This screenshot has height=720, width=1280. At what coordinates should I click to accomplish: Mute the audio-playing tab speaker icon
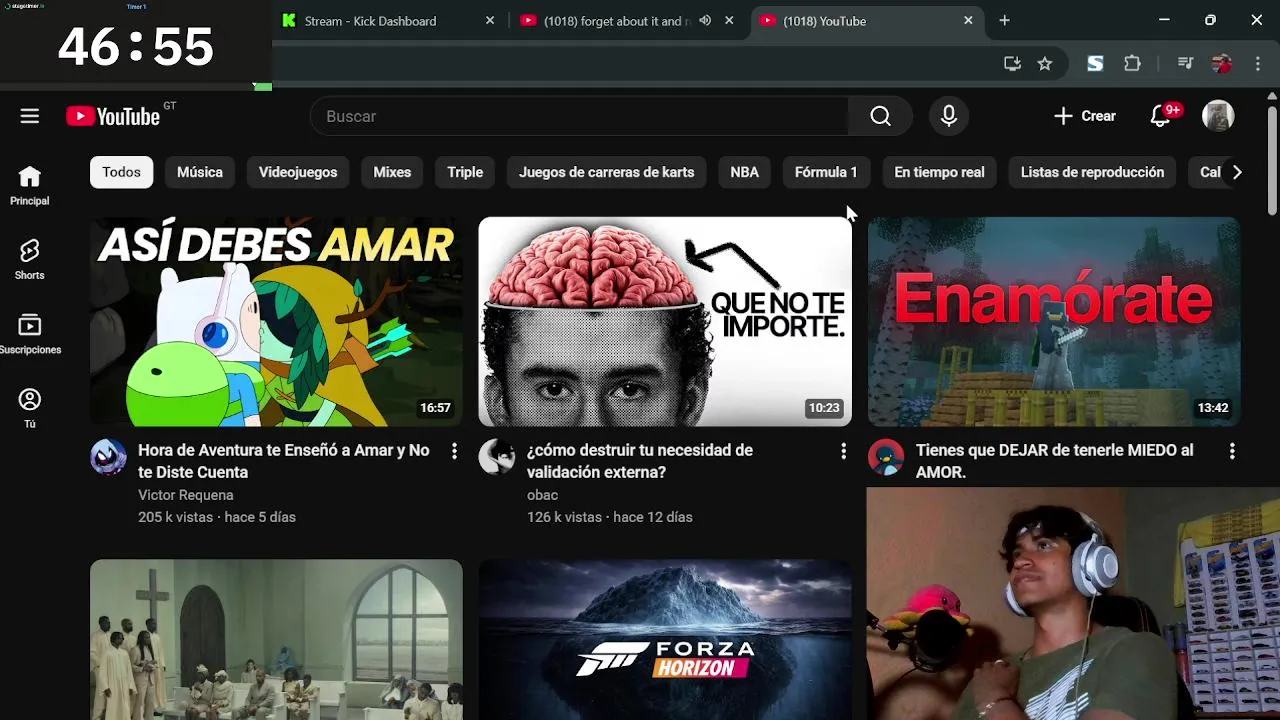point(705,20)
